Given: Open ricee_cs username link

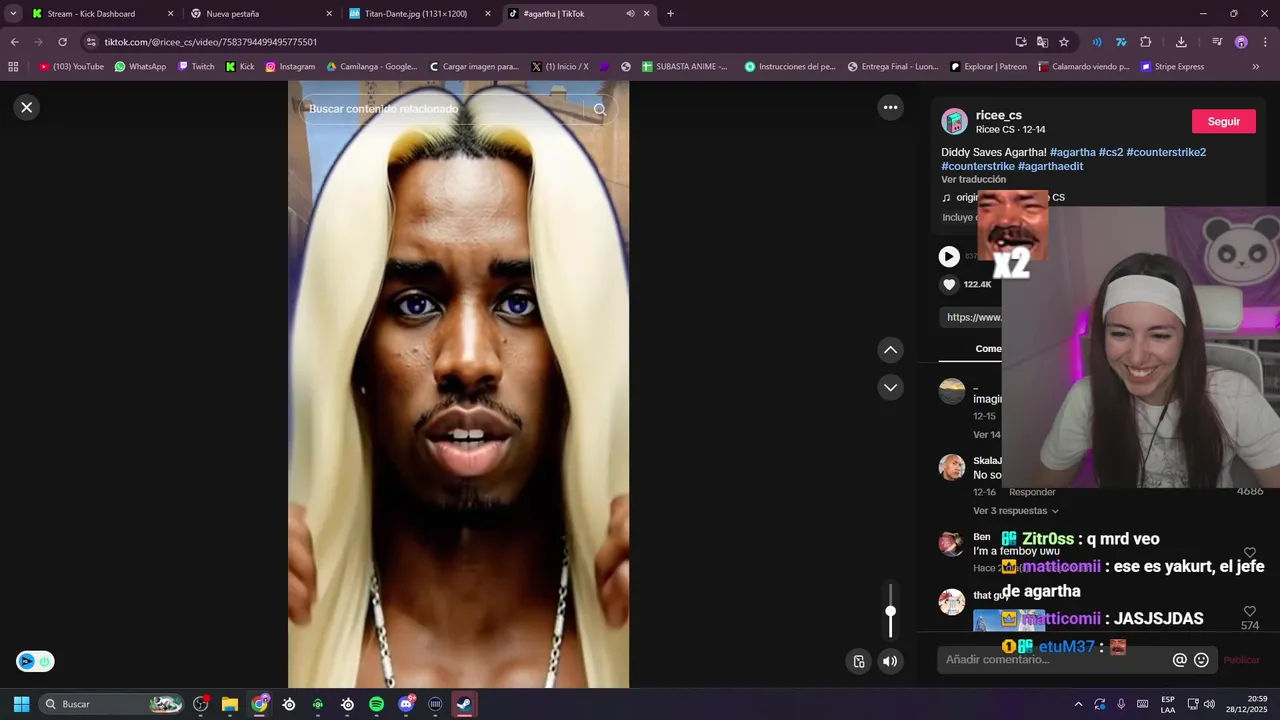Looking at the screenshot, I should click(998, 115).
